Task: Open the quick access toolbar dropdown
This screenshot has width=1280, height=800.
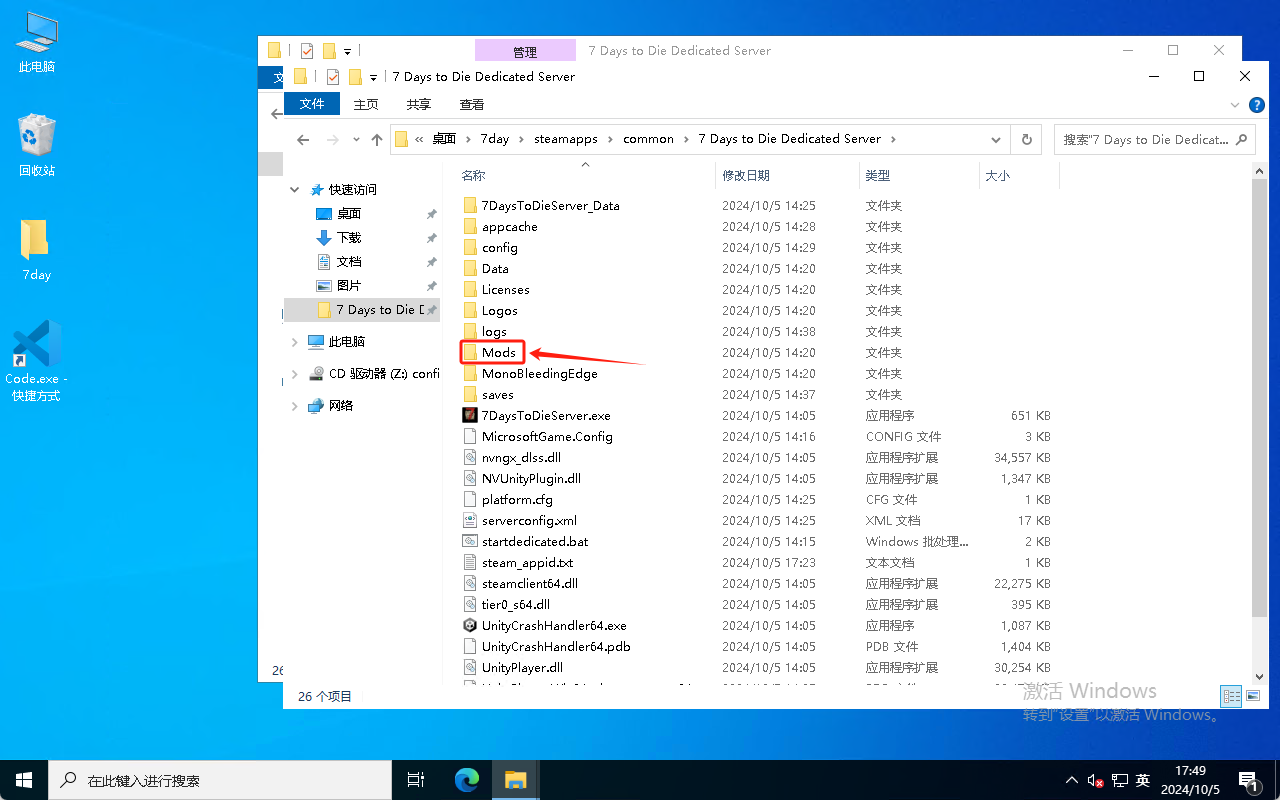Action: [x=373, y=77]
